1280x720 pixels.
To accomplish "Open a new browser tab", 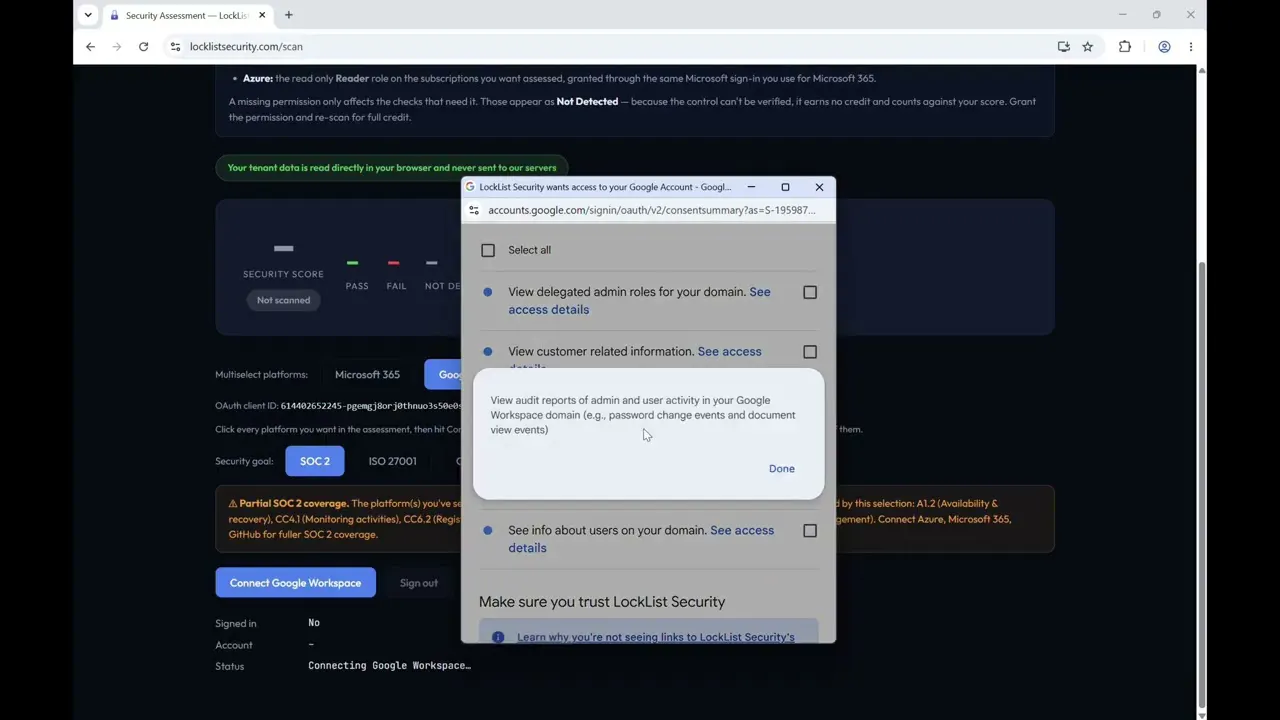I will tap(289, 15).
